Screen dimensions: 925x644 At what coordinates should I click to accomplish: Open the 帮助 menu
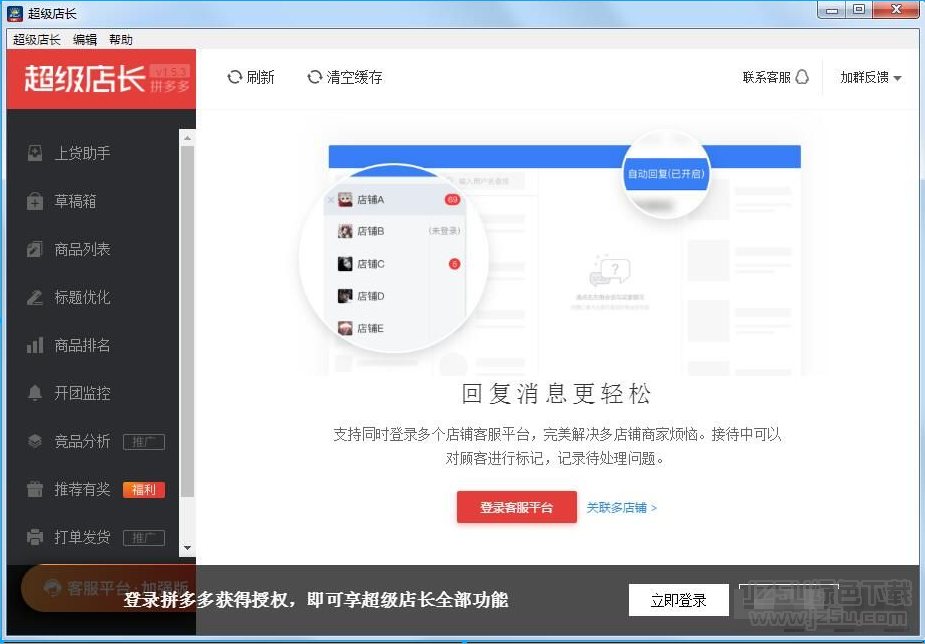(120, 40)
